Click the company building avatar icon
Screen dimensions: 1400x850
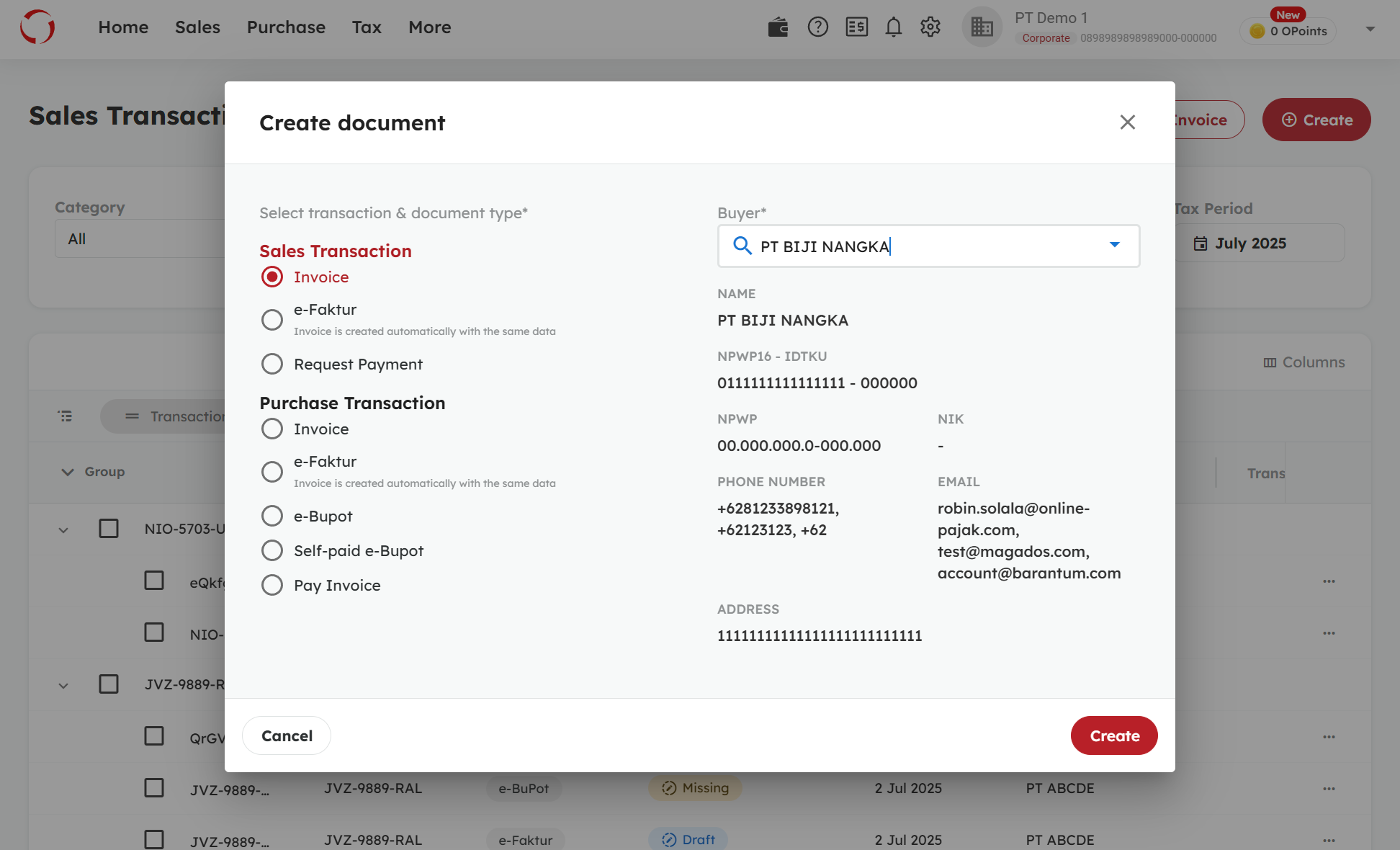point(982,27)
